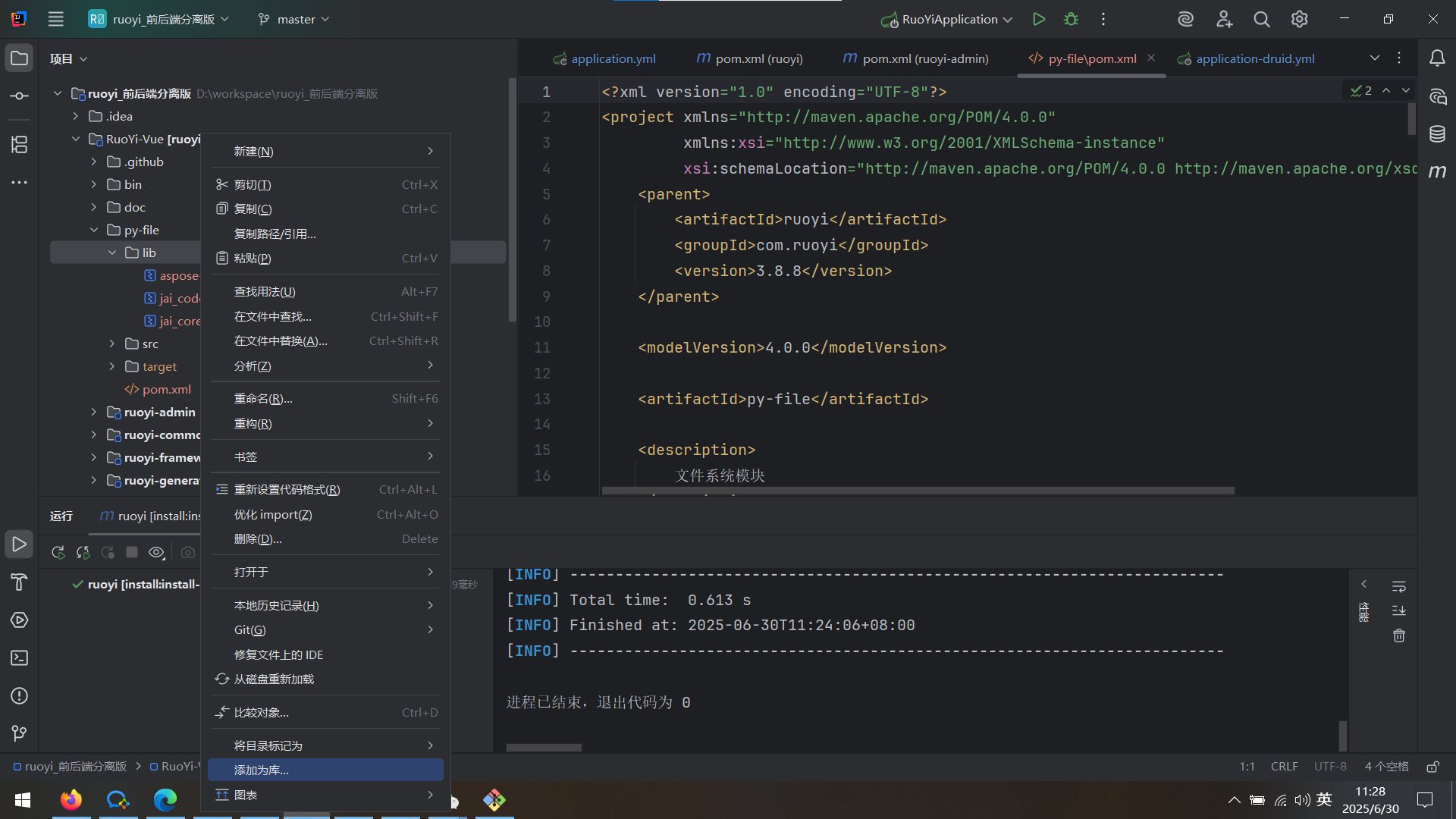
Task: Open the Database tool window icon
Action: (1437, 134)
